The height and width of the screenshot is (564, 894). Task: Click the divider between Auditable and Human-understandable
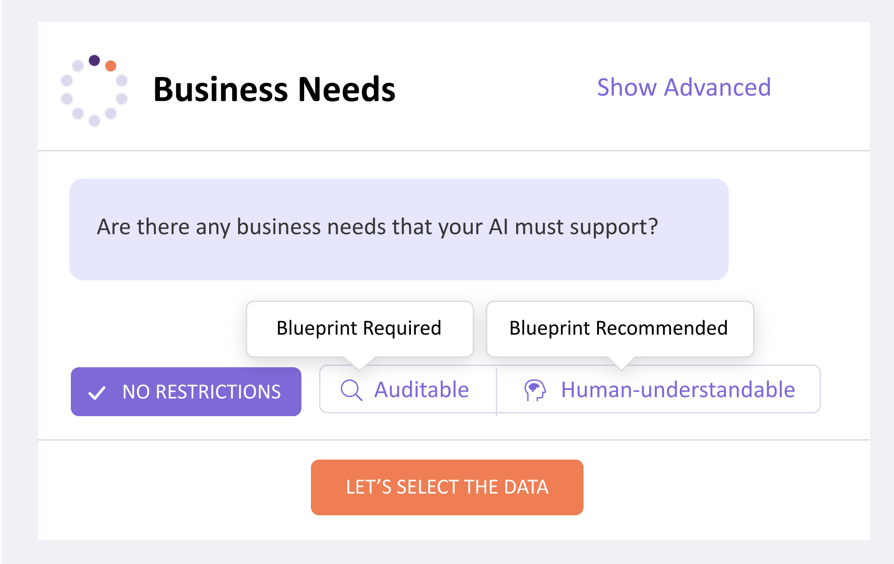click(497, 391)
